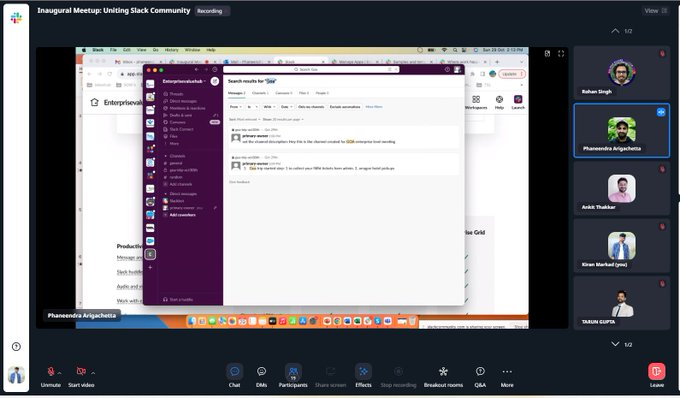The image size is (680, 398).
Task: Click the Workspaces icon in the shared browser page
Action: (x=476, y=102)
